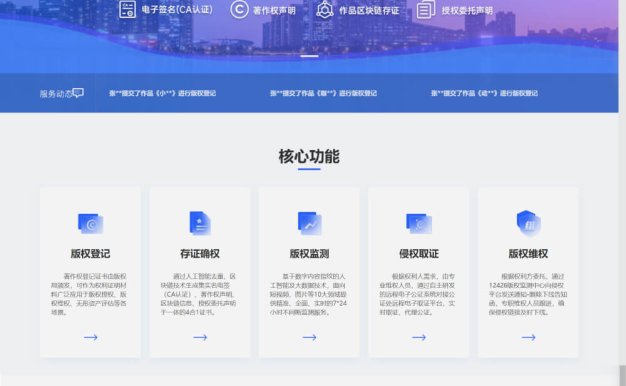Click the arrow under 版权登记
Image resolution: width=626 pixels, height=386 pixels.
click(x=91, y=337)
